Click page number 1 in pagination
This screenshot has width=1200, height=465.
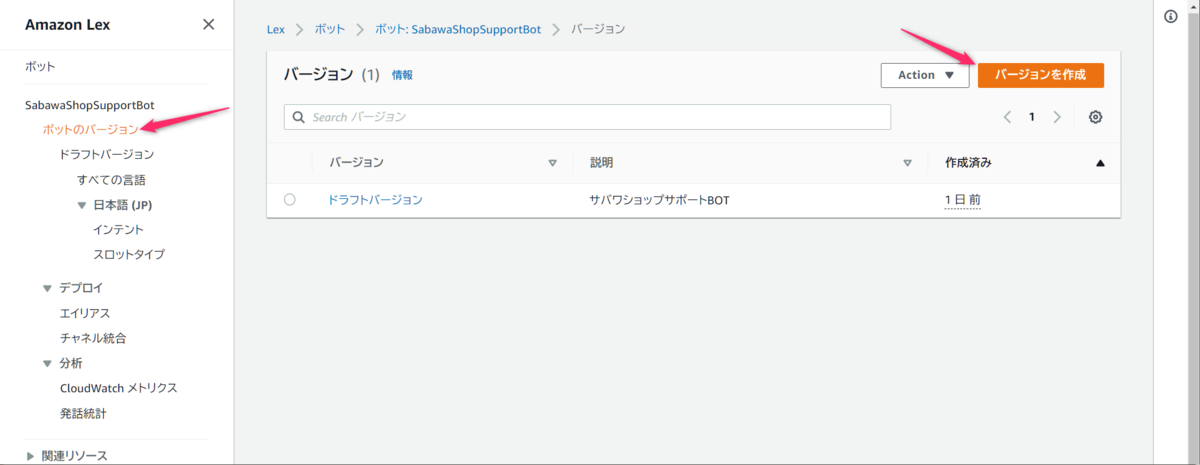[1032, 117]
